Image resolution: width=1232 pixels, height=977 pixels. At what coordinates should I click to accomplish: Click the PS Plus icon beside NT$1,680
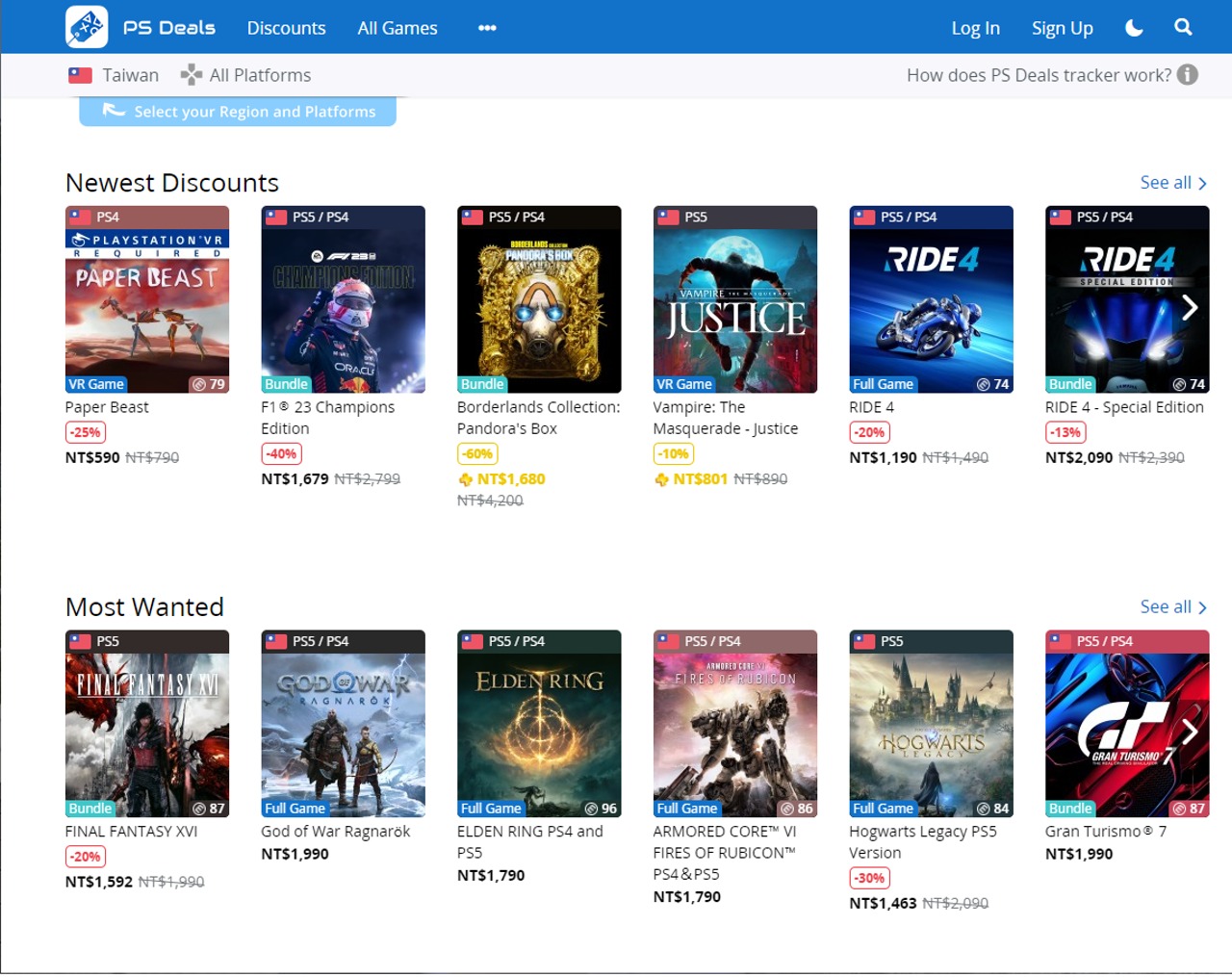point(466,479)
